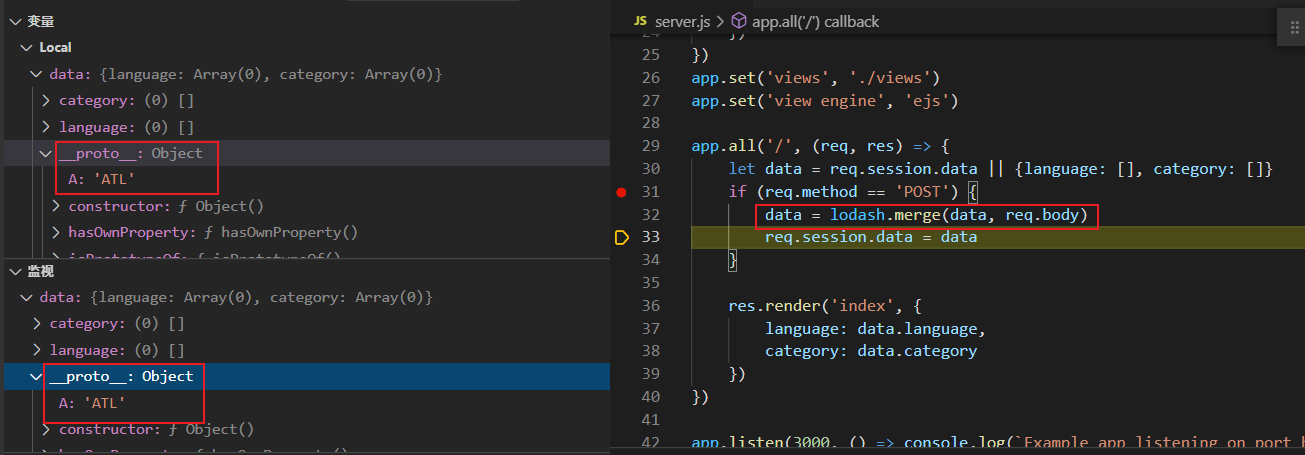Expand constructor entry in 变量 panel
Viewport: 1305px width, 455px height.
click(56, 206)
